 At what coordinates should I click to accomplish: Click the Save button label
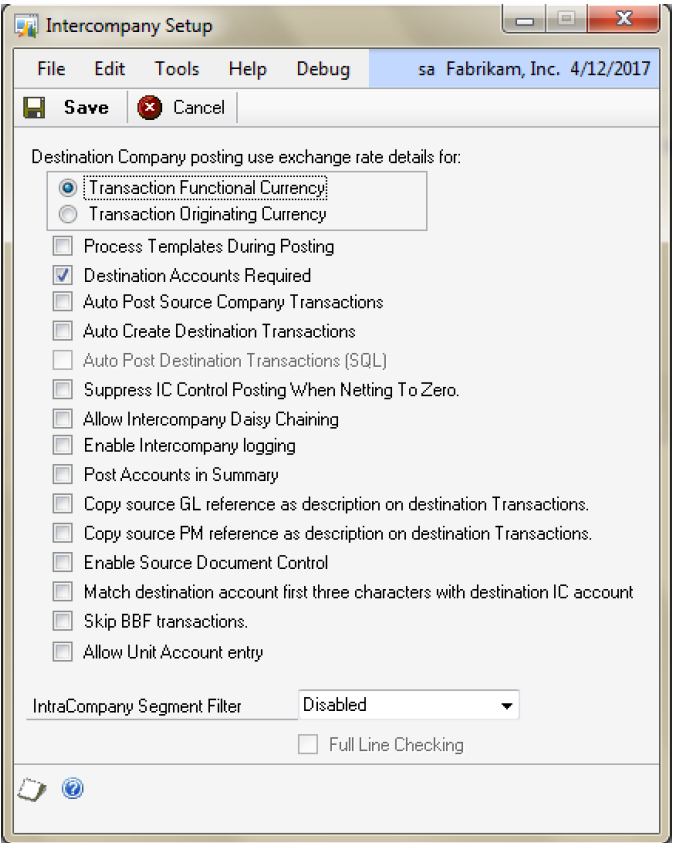[86, 107]
